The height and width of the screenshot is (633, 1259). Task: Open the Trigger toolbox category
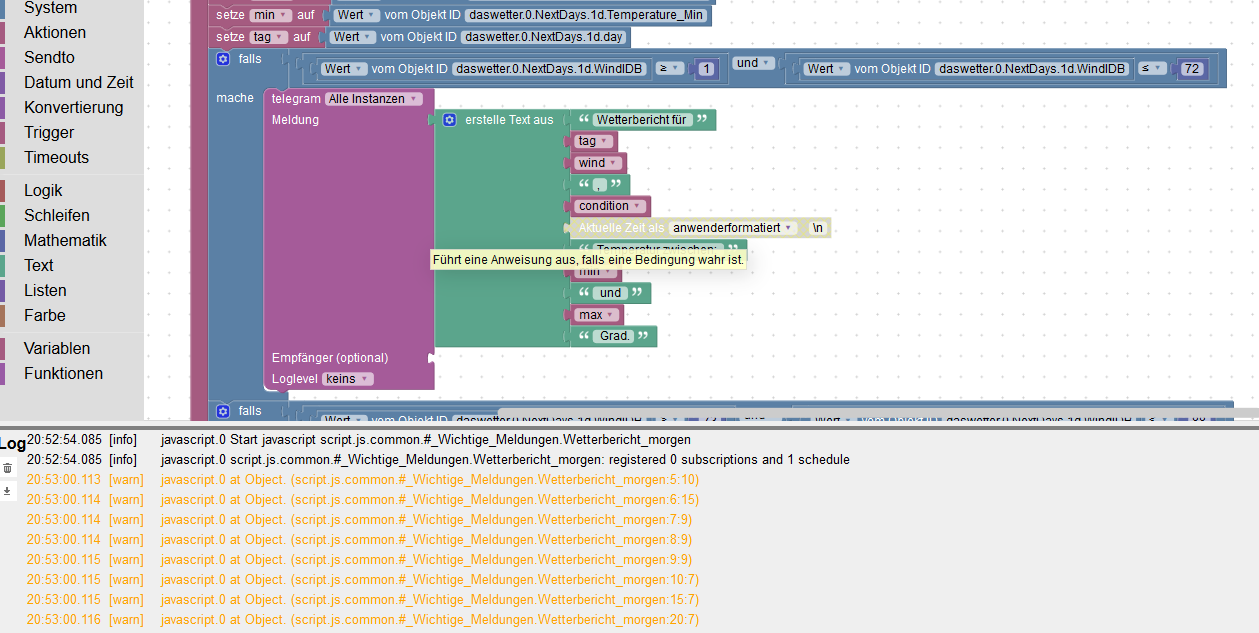click(49, 132)
